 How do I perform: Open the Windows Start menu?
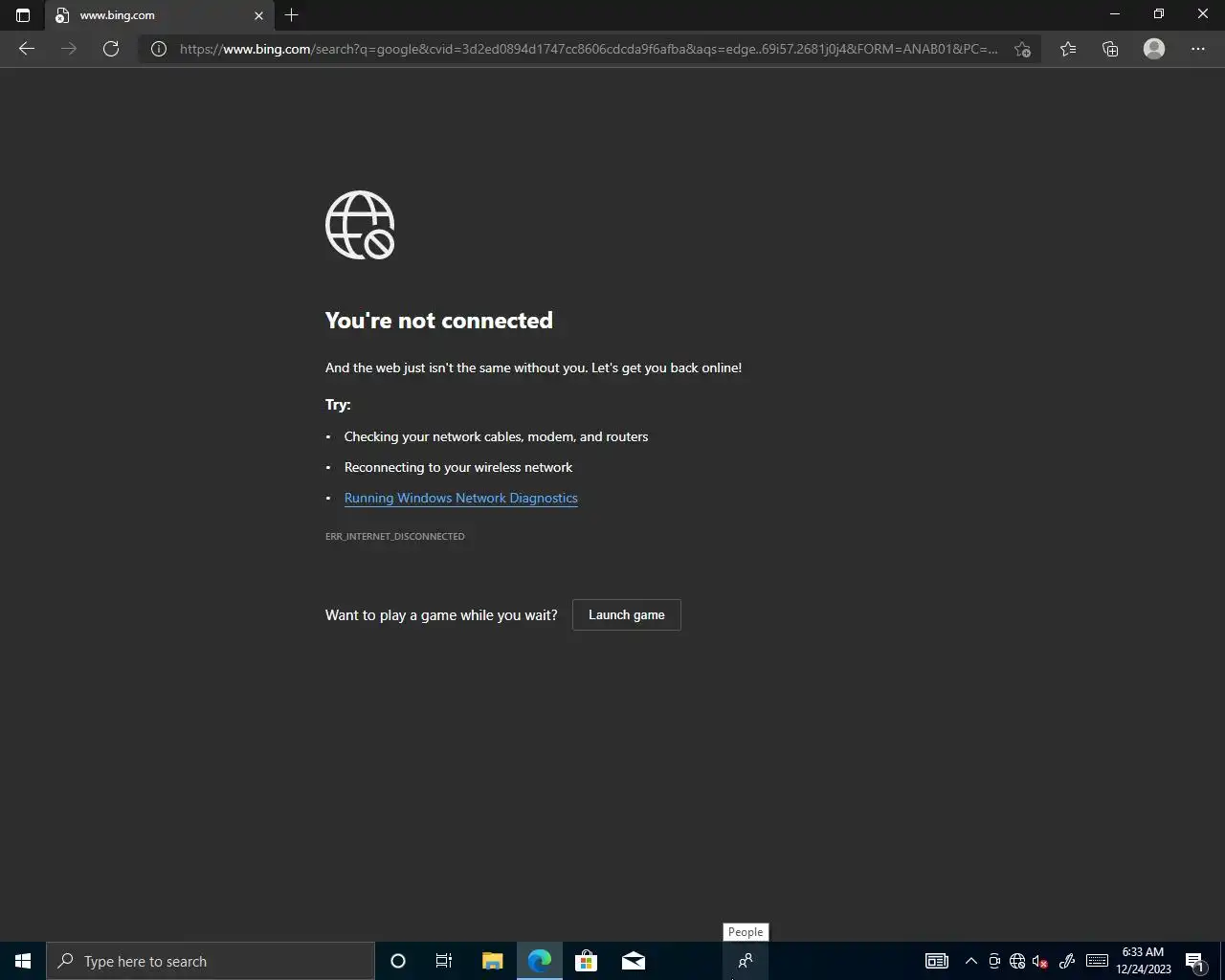tap(23, 961)
